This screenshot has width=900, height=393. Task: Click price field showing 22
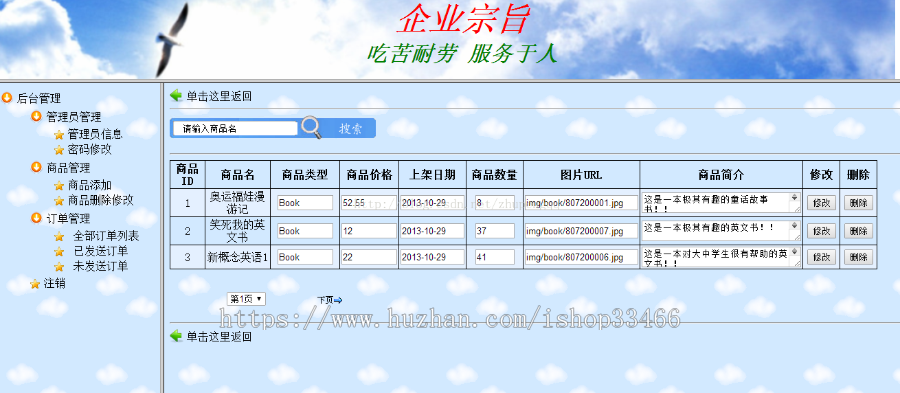coord(368,257)
